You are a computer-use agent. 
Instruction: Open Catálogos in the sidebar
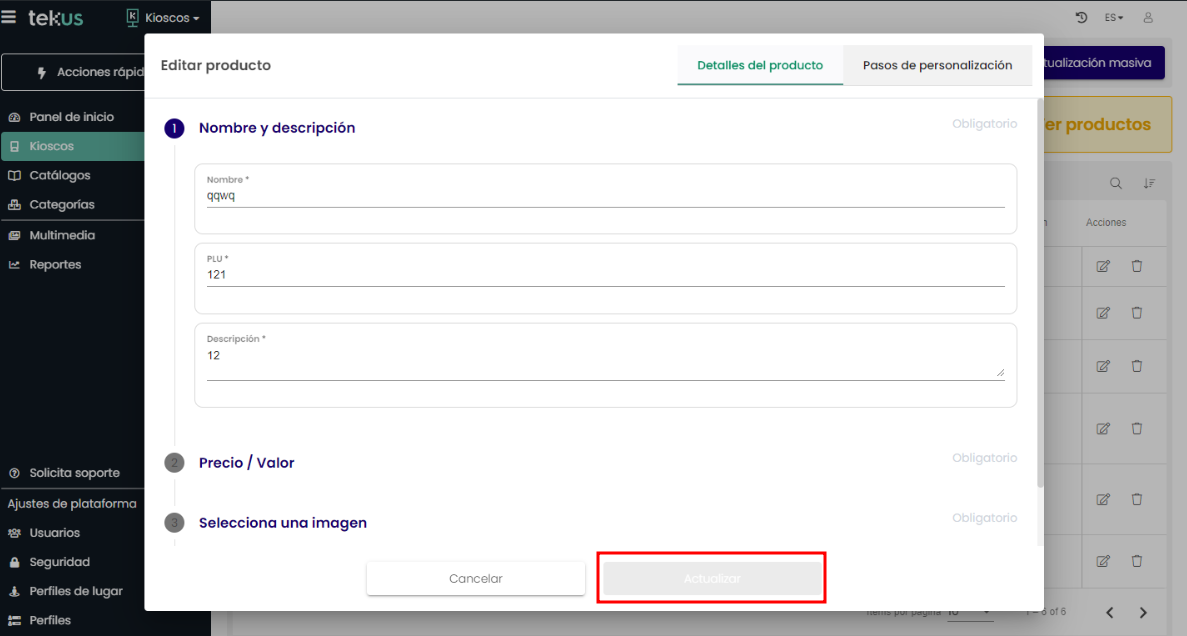[x=60, y=175]
